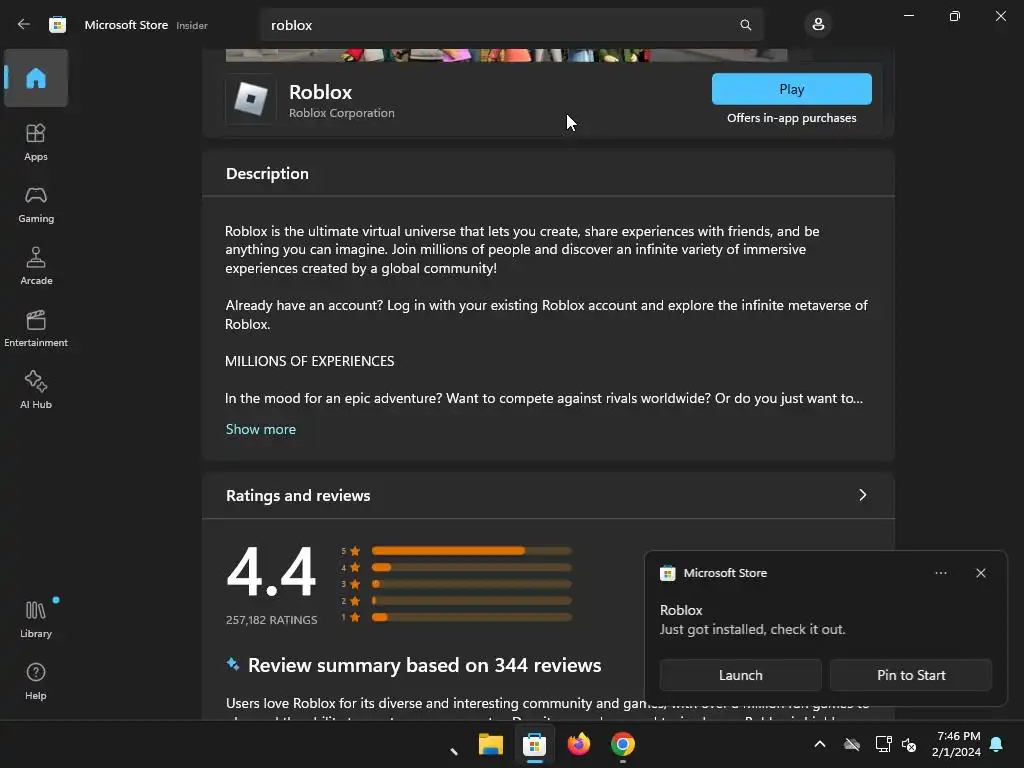Open the Apps section in sidebar
This screenshot has width=1024, height=768.
pos(36,142)
